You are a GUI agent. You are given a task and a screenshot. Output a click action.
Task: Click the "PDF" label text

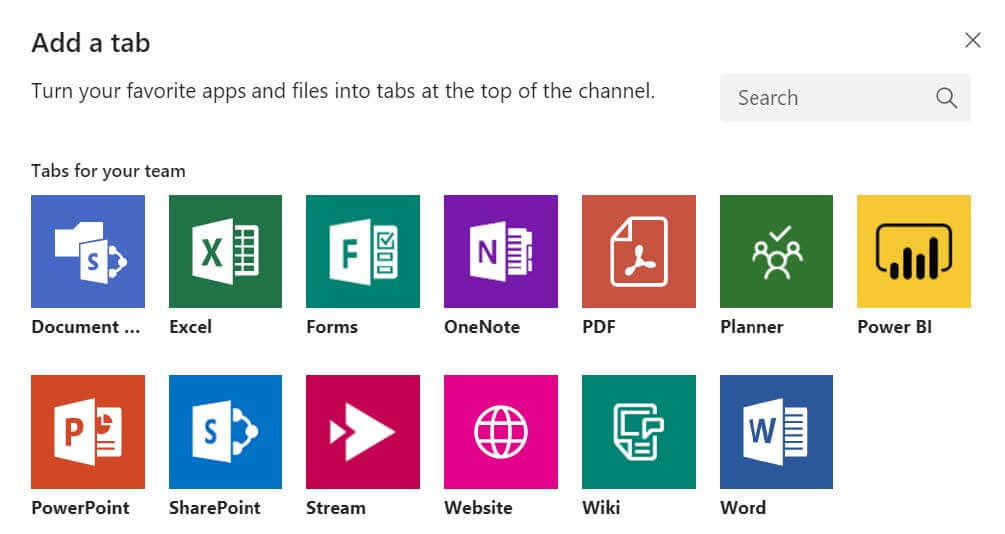(x=599, y=327)
